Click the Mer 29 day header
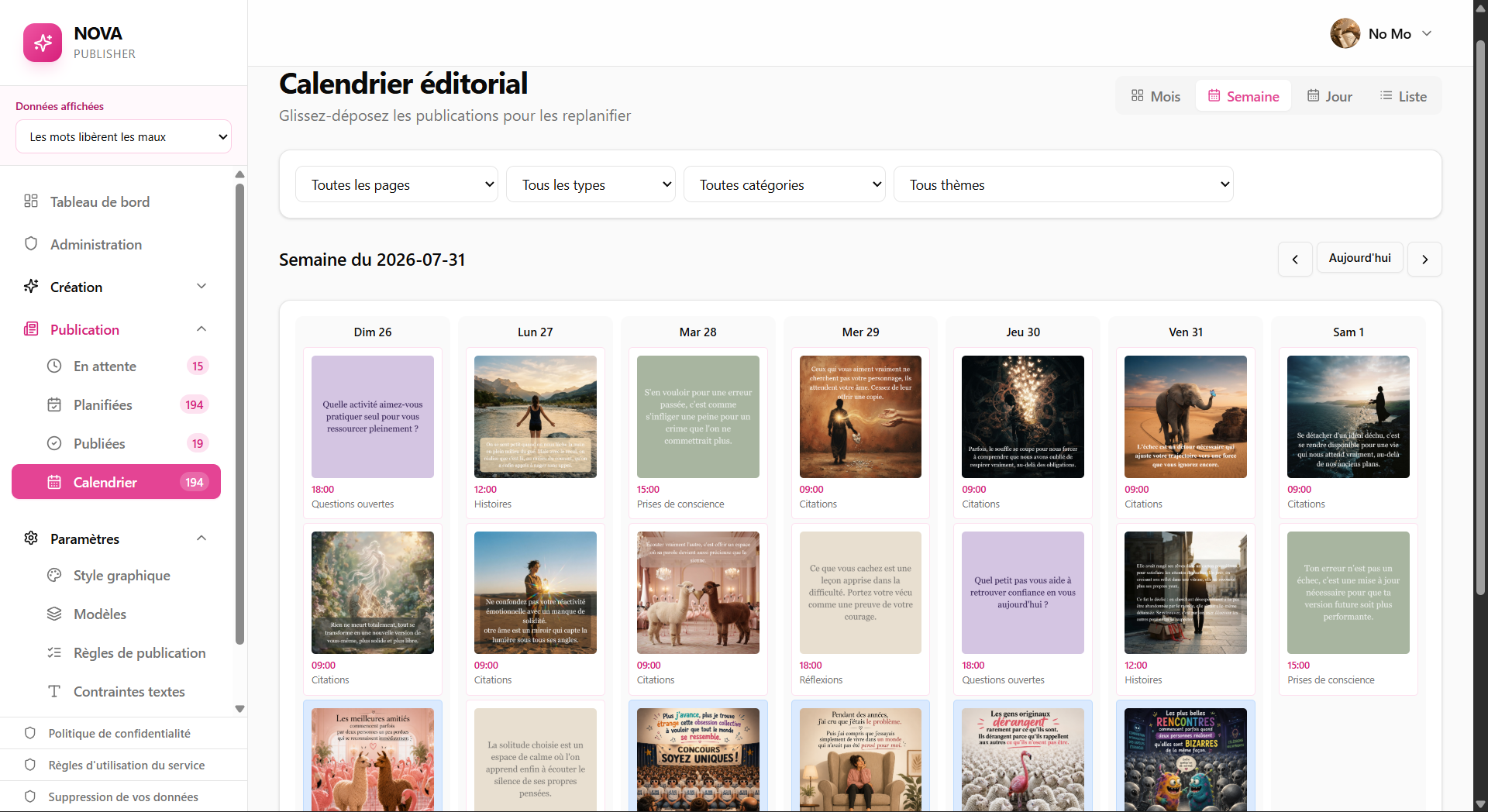This screenshot has height=812, width=1488. pos(860,332)
